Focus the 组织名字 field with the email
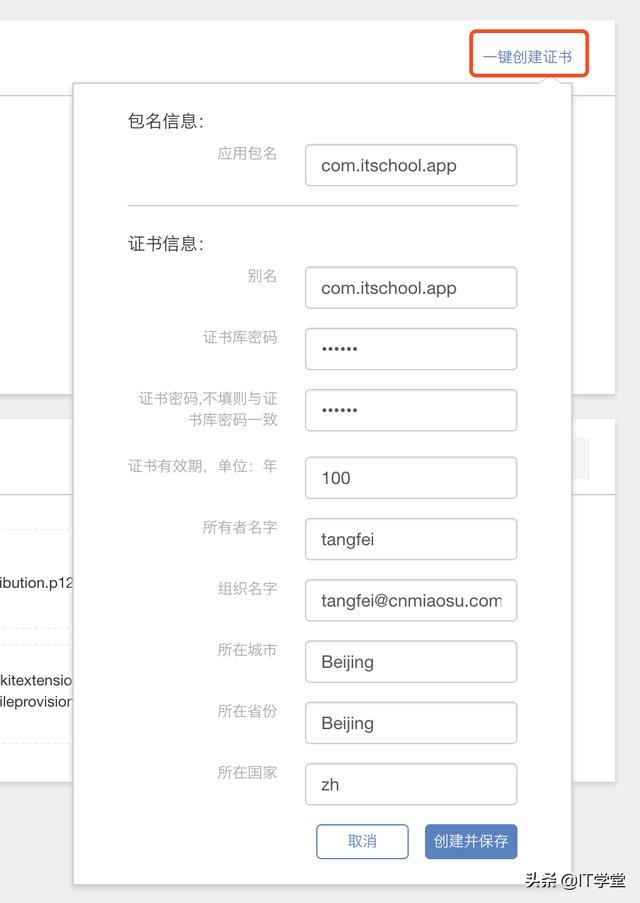Image resolution: width=640 pixels, height=903 pixels. coord(411,601)
